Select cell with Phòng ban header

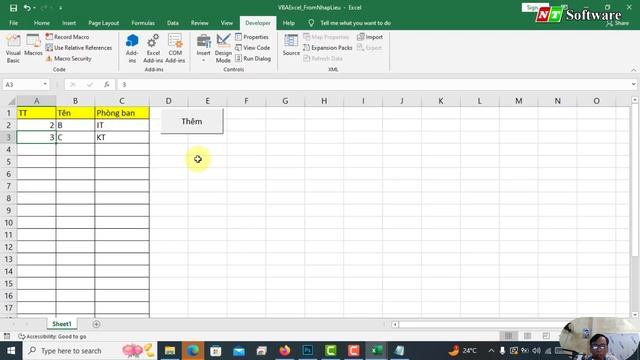coord(122,113)
